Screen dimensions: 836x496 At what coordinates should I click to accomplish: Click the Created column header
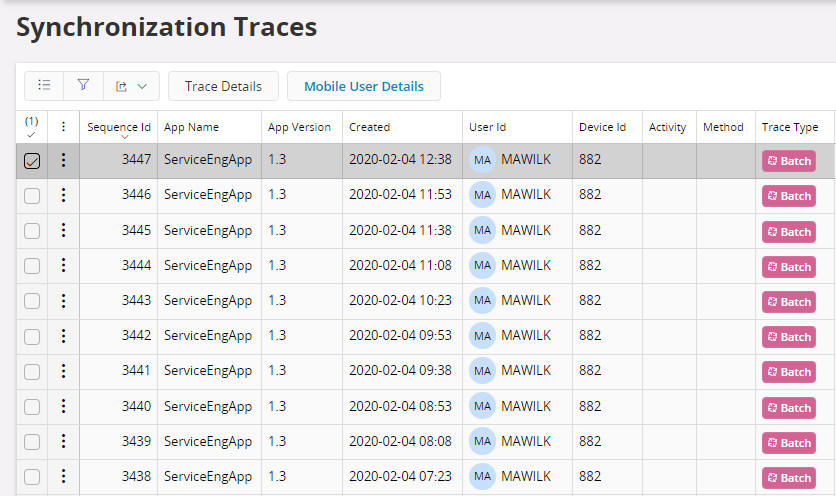click(370, 127)
